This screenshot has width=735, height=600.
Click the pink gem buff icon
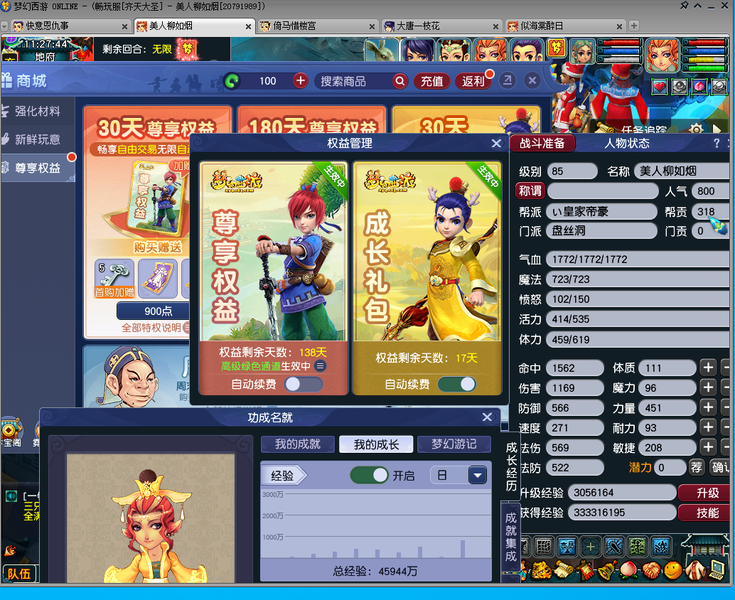click(699, 87)
